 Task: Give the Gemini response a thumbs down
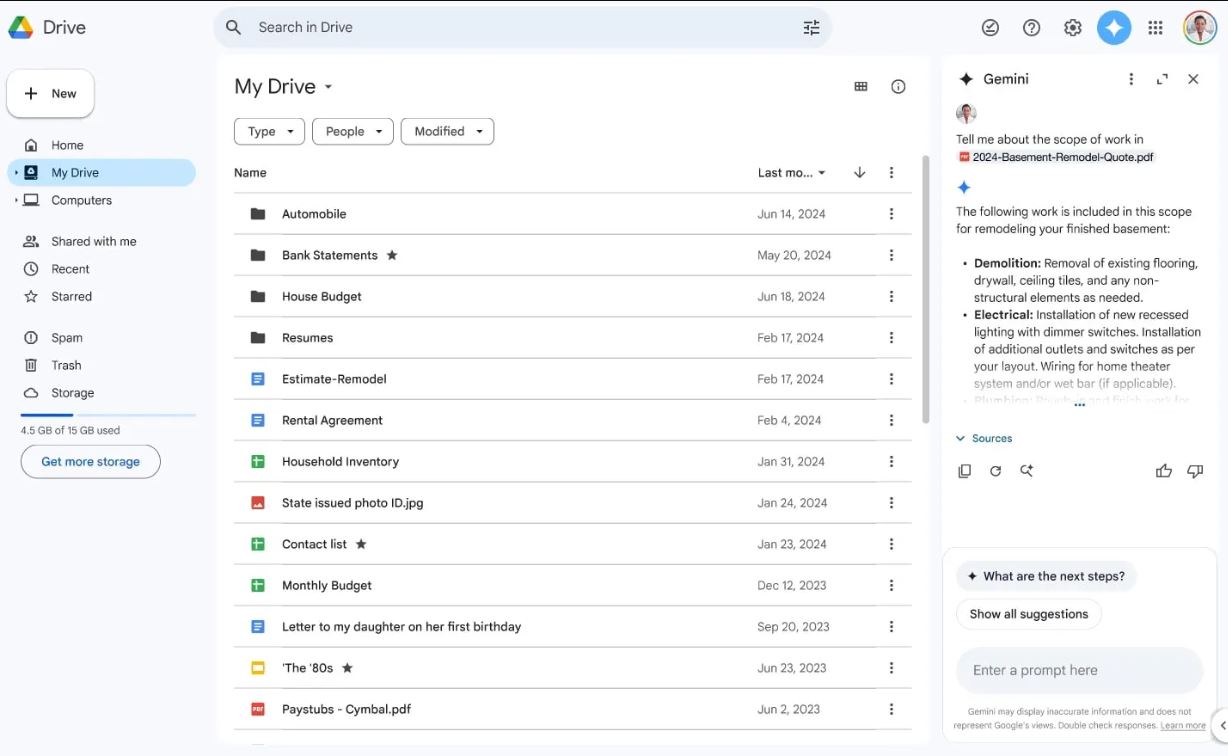[x=1195, y=470]
